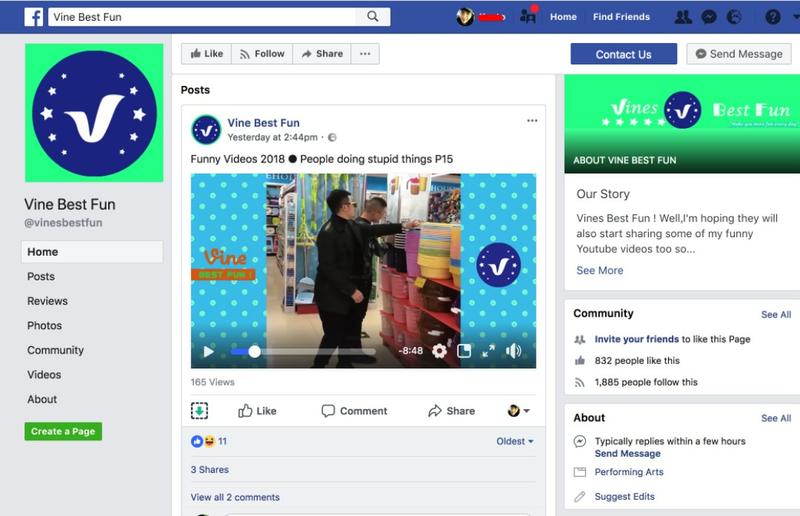Image resolution: width=800 pixels, height=516 pixels.
Task: Mute the video volume speaker
Action: point(513,351)
